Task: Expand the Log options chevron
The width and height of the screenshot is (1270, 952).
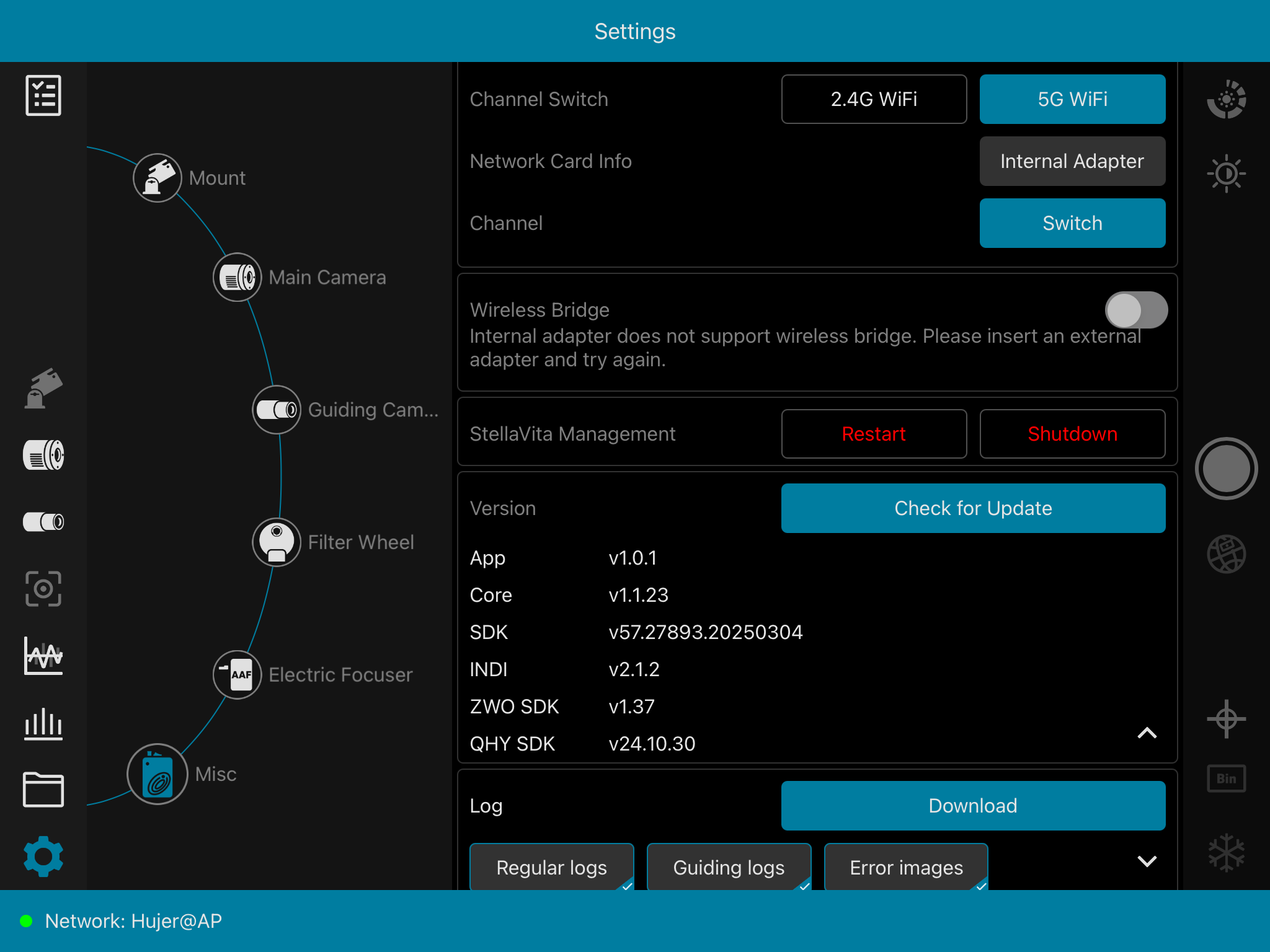Action: (1147, 861)
